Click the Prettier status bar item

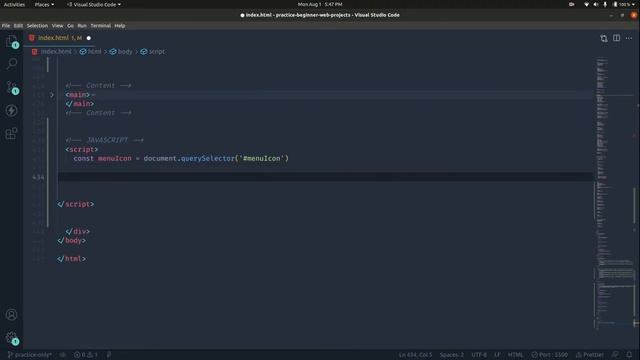(x=589, y=355)
